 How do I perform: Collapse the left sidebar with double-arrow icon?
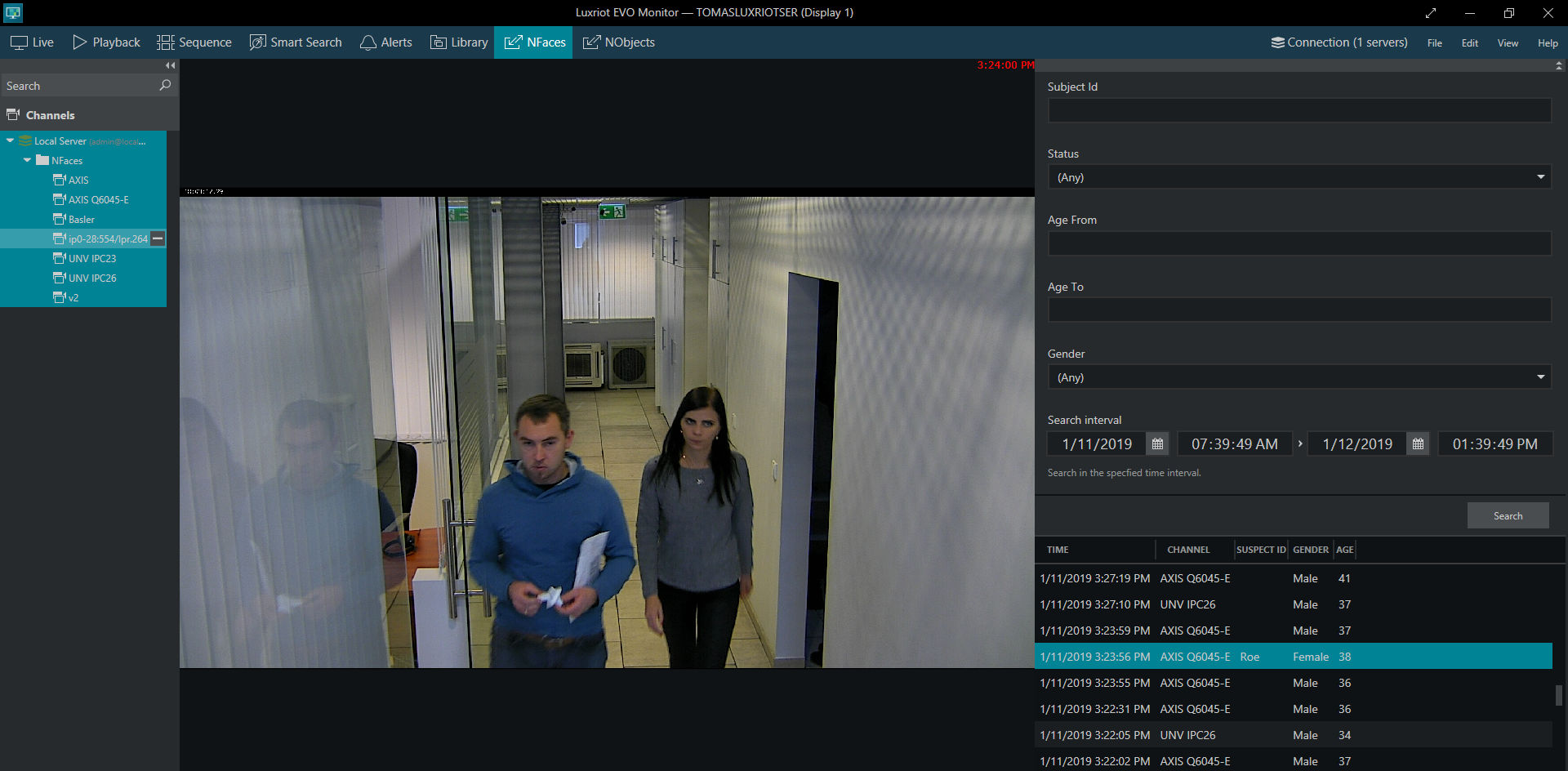pyautogui.click(x=170, y=65)
